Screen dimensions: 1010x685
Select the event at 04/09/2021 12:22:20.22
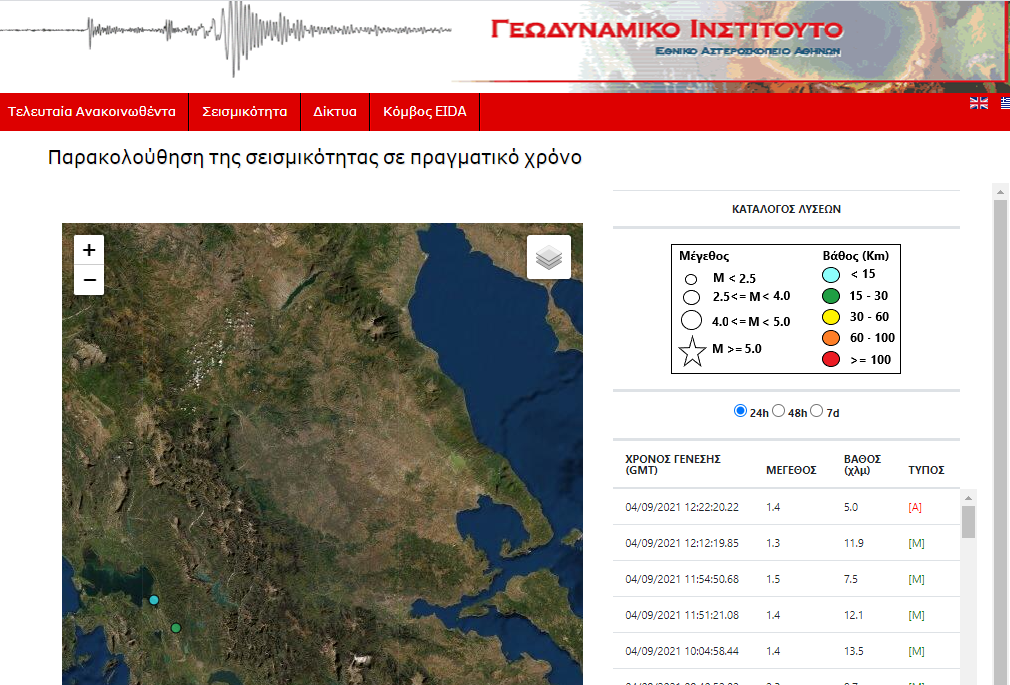pyautogui.click(x=786, y=507)
